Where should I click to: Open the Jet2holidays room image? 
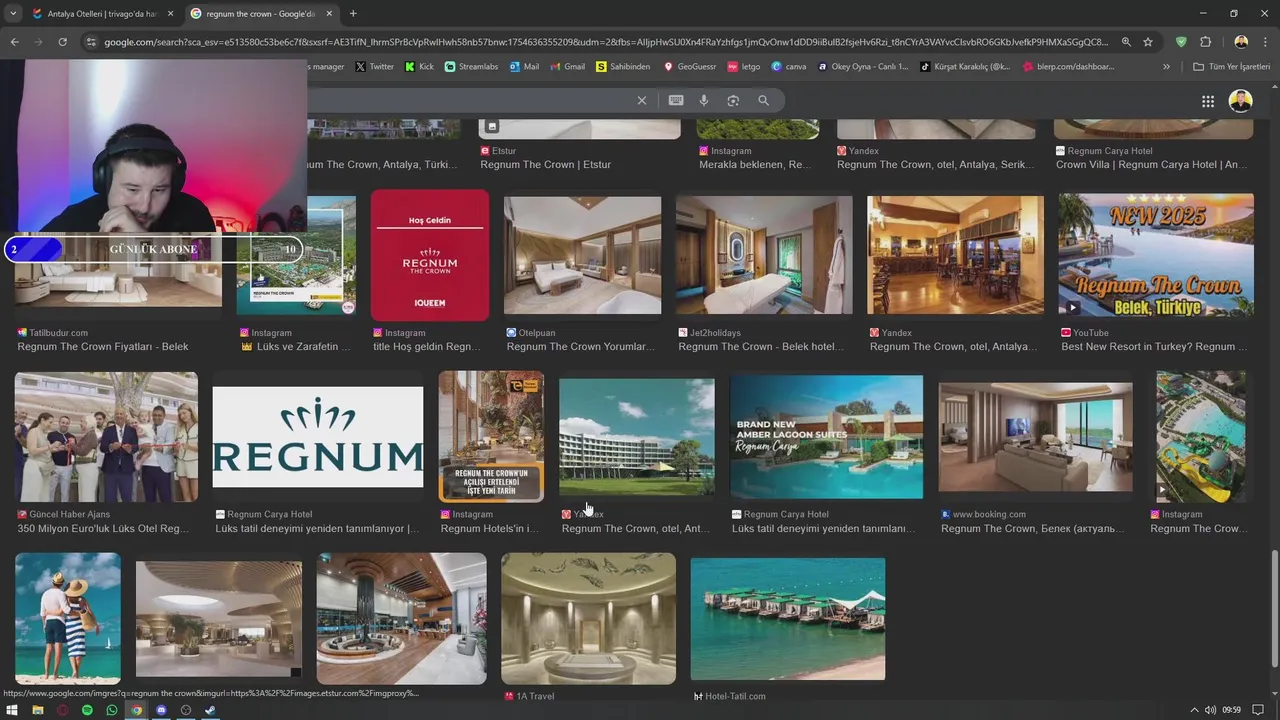[764, 255]
